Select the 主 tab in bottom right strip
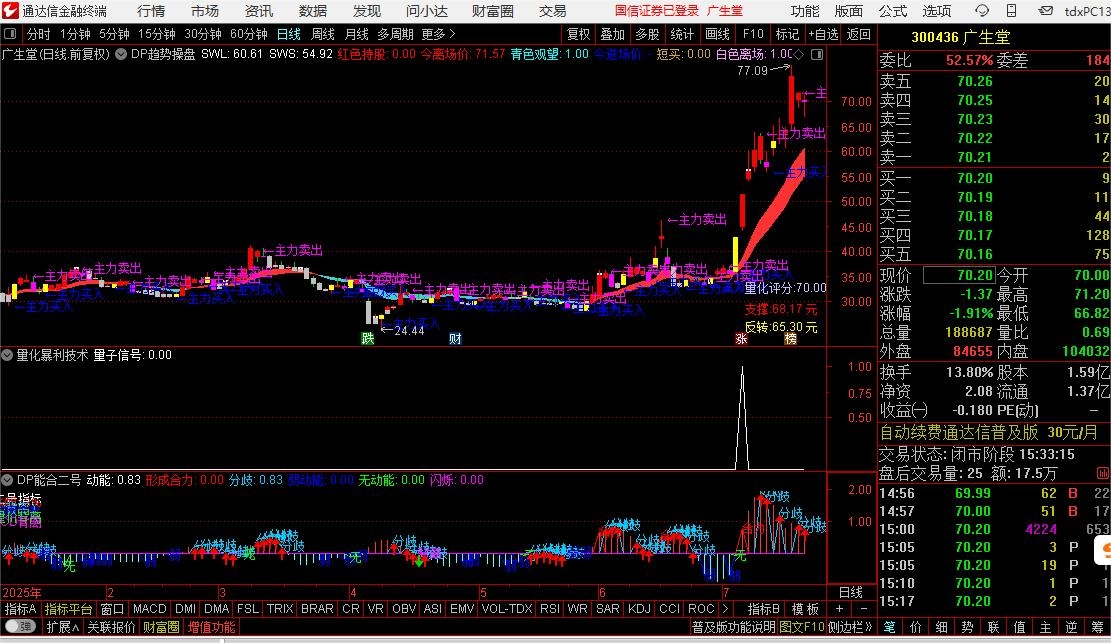The image size is (1111, 643). coord(1045,627)
